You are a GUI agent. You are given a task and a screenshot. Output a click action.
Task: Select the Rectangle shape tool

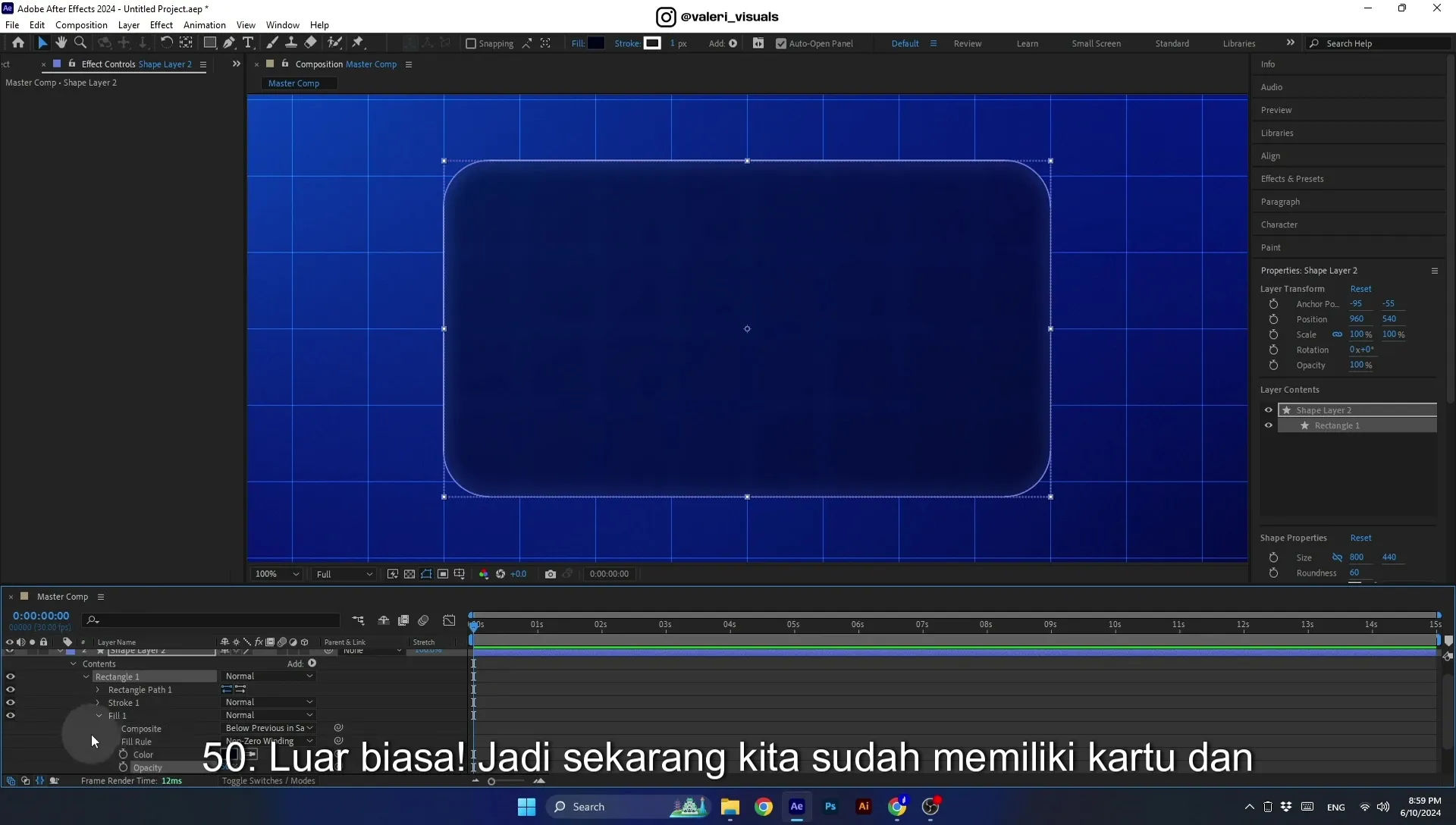click(210, 43)
